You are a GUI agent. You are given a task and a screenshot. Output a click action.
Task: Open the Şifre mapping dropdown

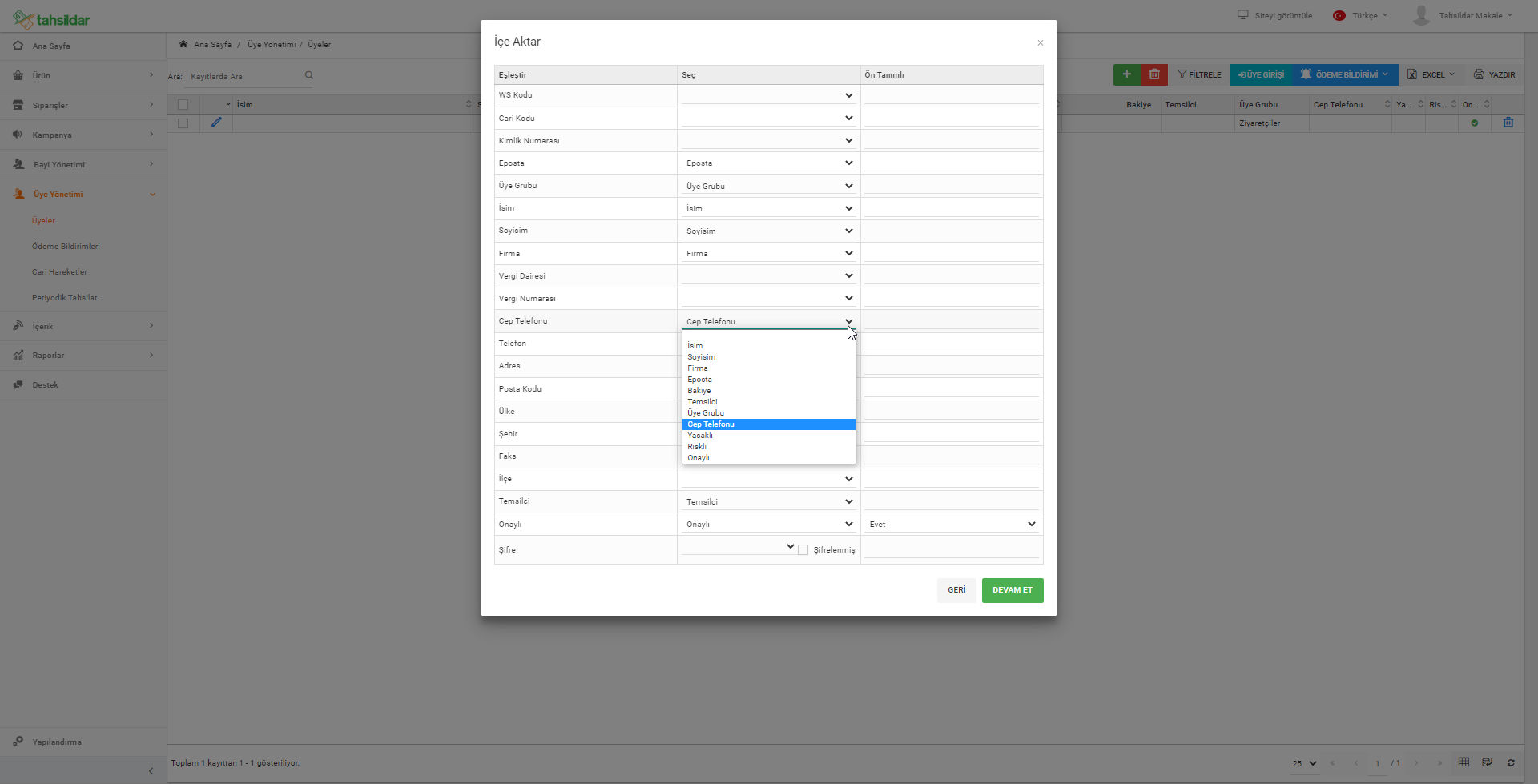pos(739,547)
